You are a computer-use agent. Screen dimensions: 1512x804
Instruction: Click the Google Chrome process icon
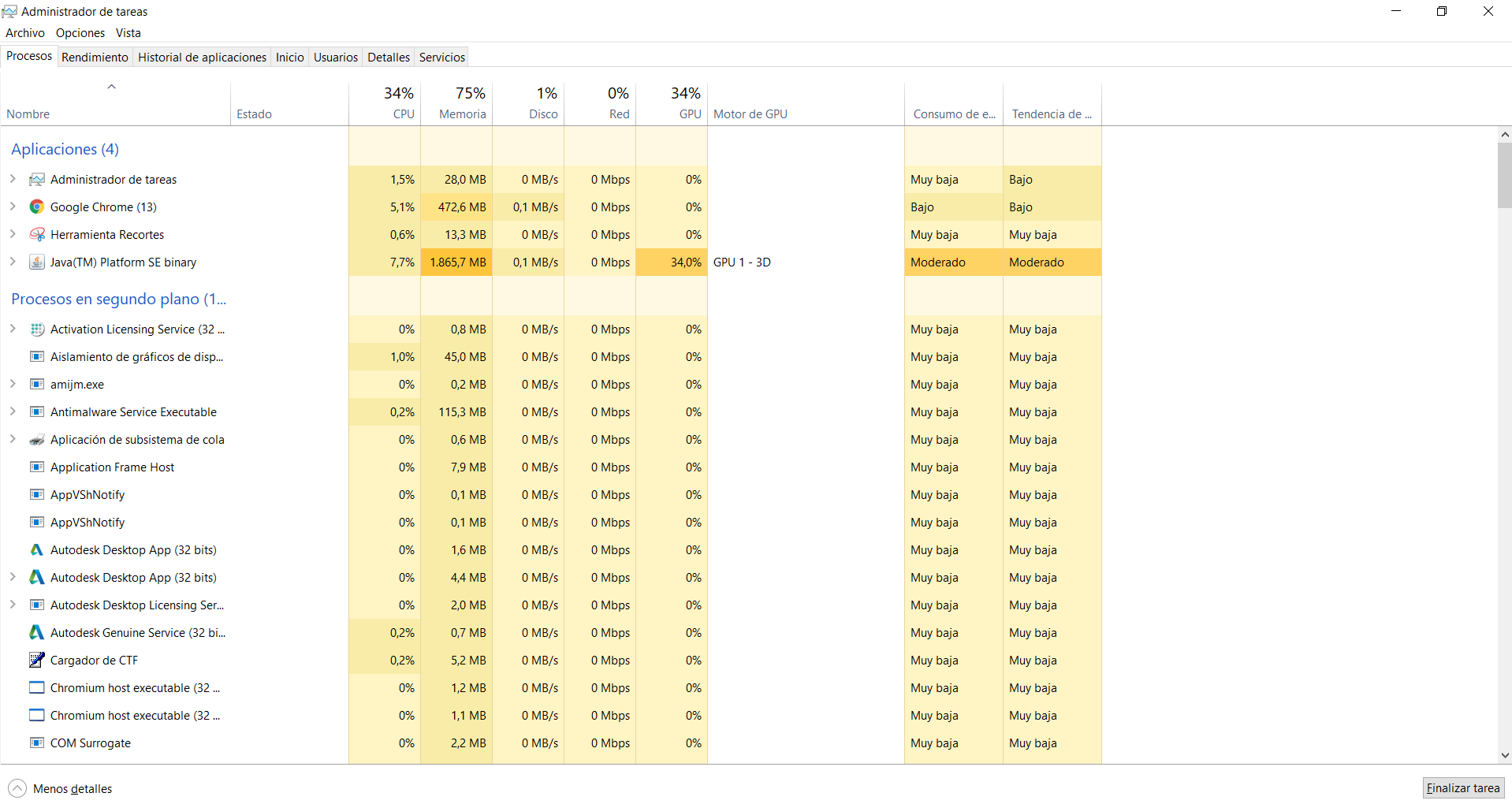pos(36,207)
